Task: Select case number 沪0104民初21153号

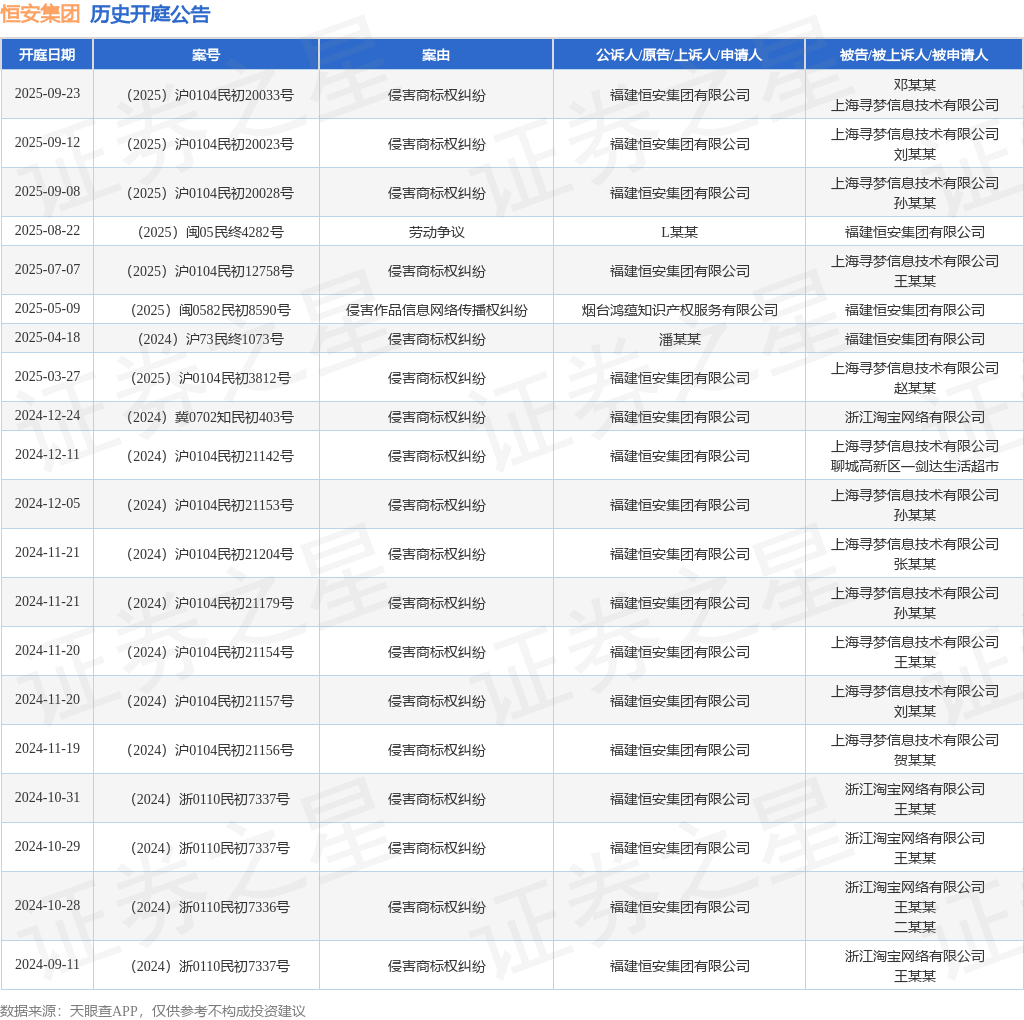Action: [210, 505]
